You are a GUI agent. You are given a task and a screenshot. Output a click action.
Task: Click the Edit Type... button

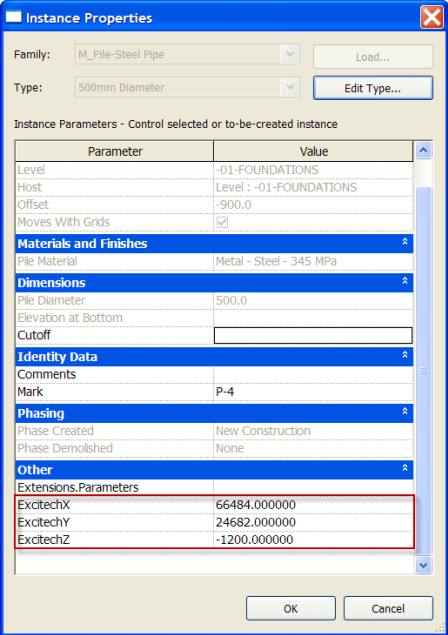[373, 88]
